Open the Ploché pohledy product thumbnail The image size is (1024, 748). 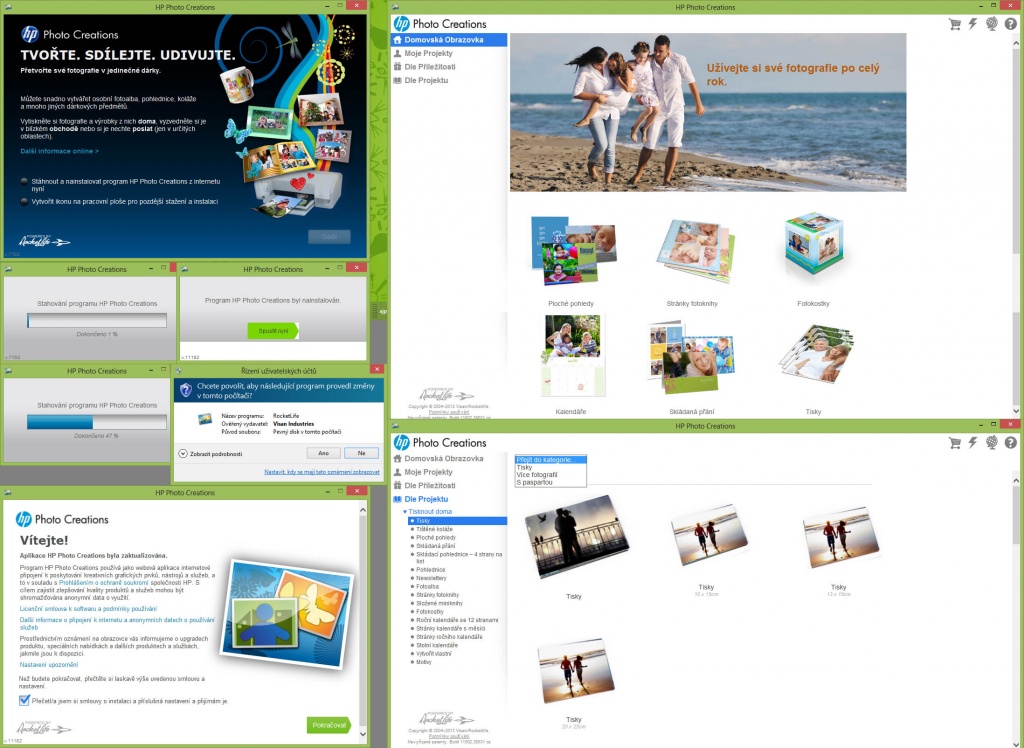[x=573, y=252]
